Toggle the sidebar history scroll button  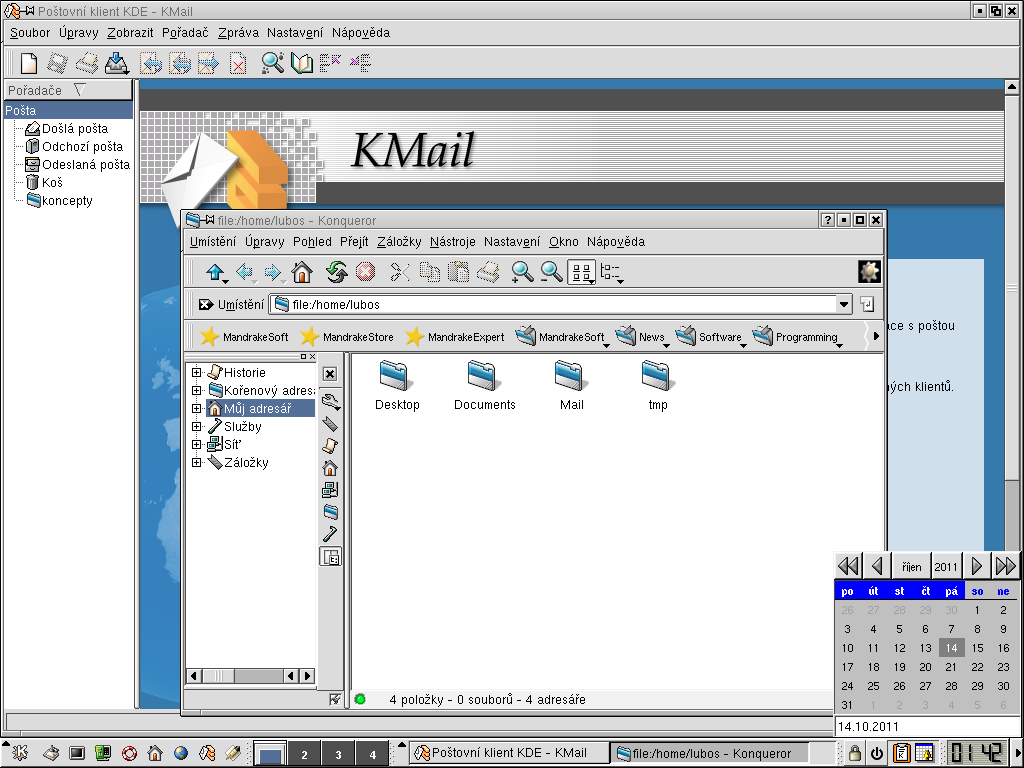[330, 445]
